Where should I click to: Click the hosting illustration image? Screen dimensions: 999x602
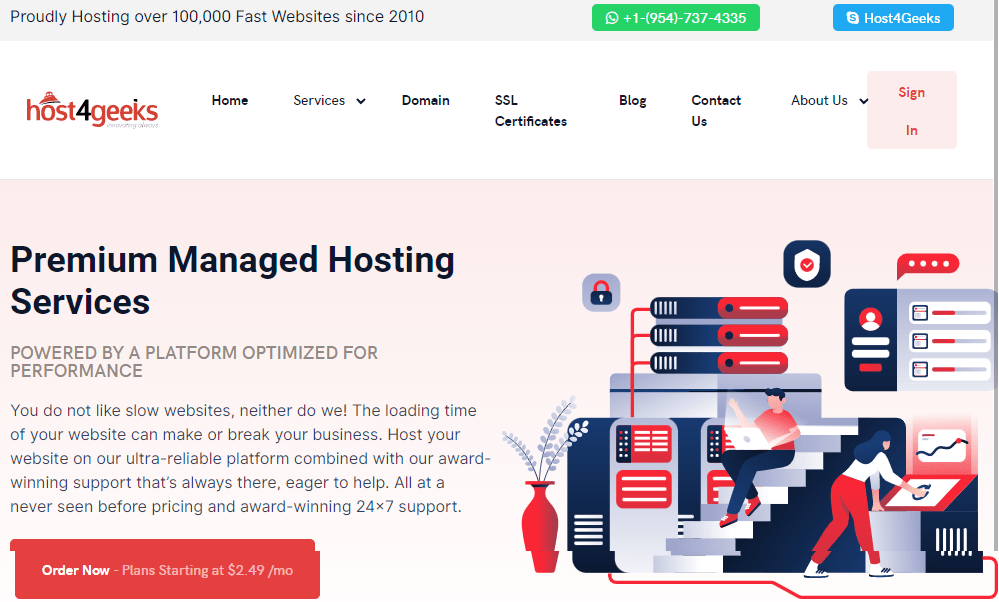(749, 417)
